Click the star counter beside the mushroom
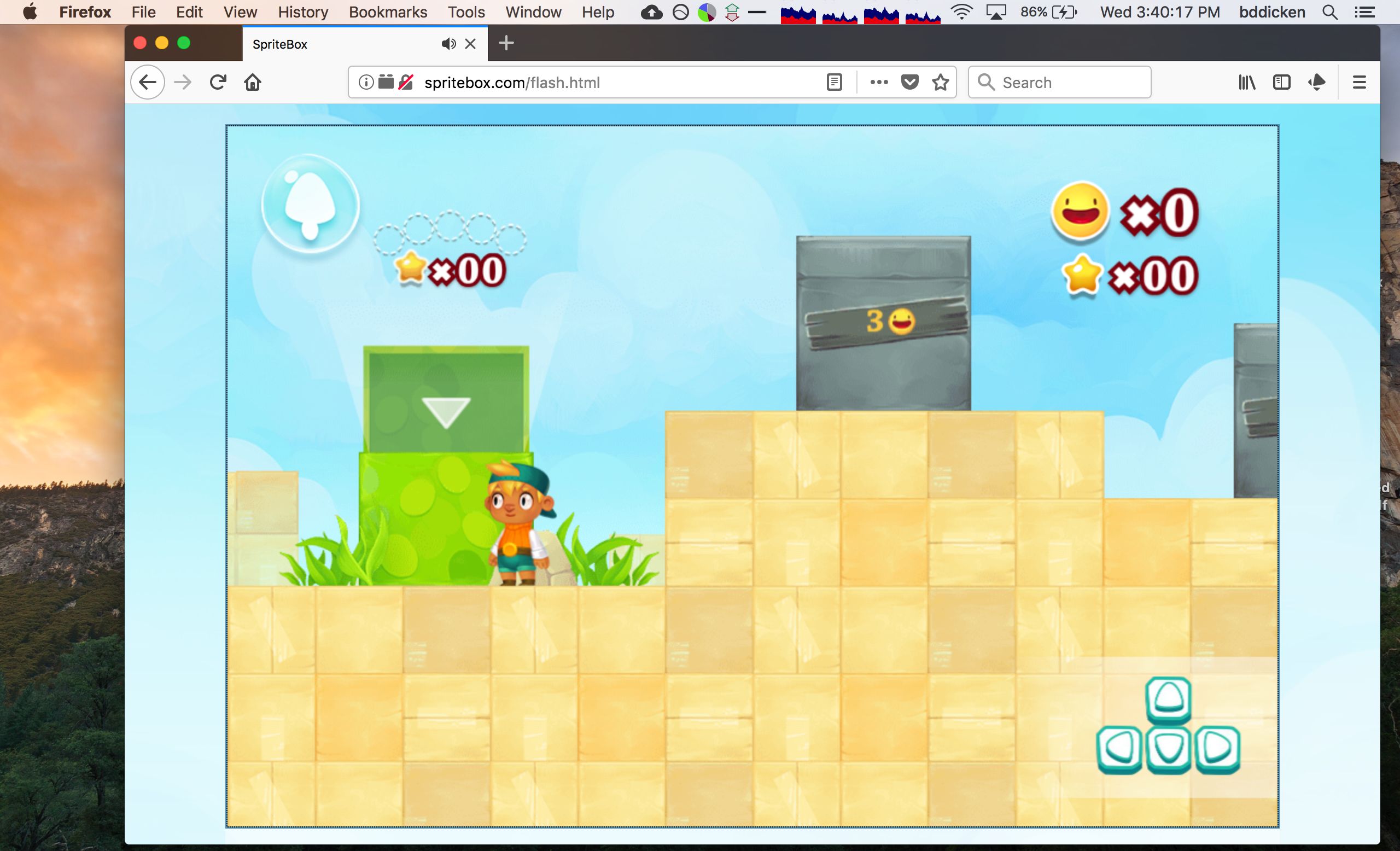This screenshot has width=1400, height=851. 450,269
